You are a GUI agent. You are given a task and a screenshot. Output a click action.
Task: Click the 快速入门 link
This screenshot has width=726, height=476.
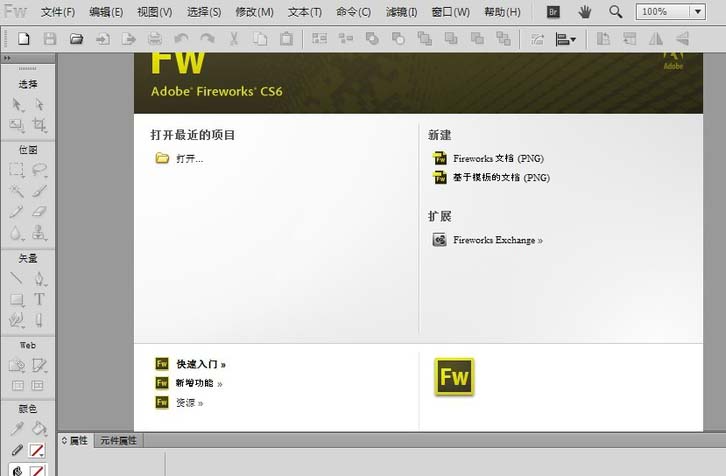[x=201, y=364]
